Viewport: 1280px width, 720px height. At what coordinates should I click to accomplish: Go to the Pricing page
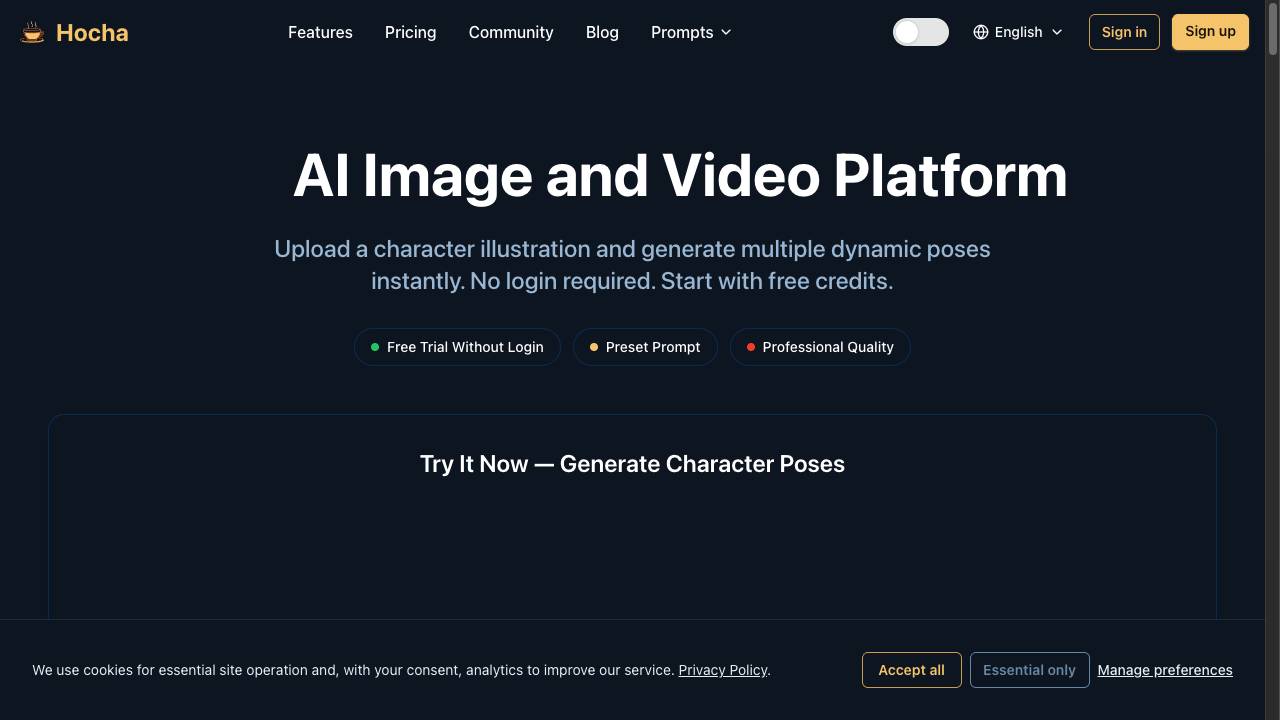pyautogui.click(x=410, y=32)
